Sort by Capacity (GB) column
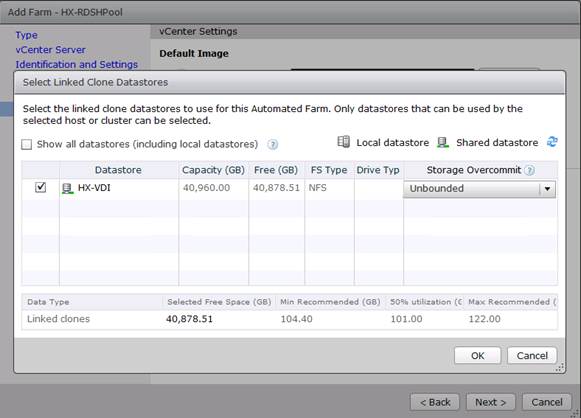Viewport: 581px width, 418px height. tap(213, 170)
